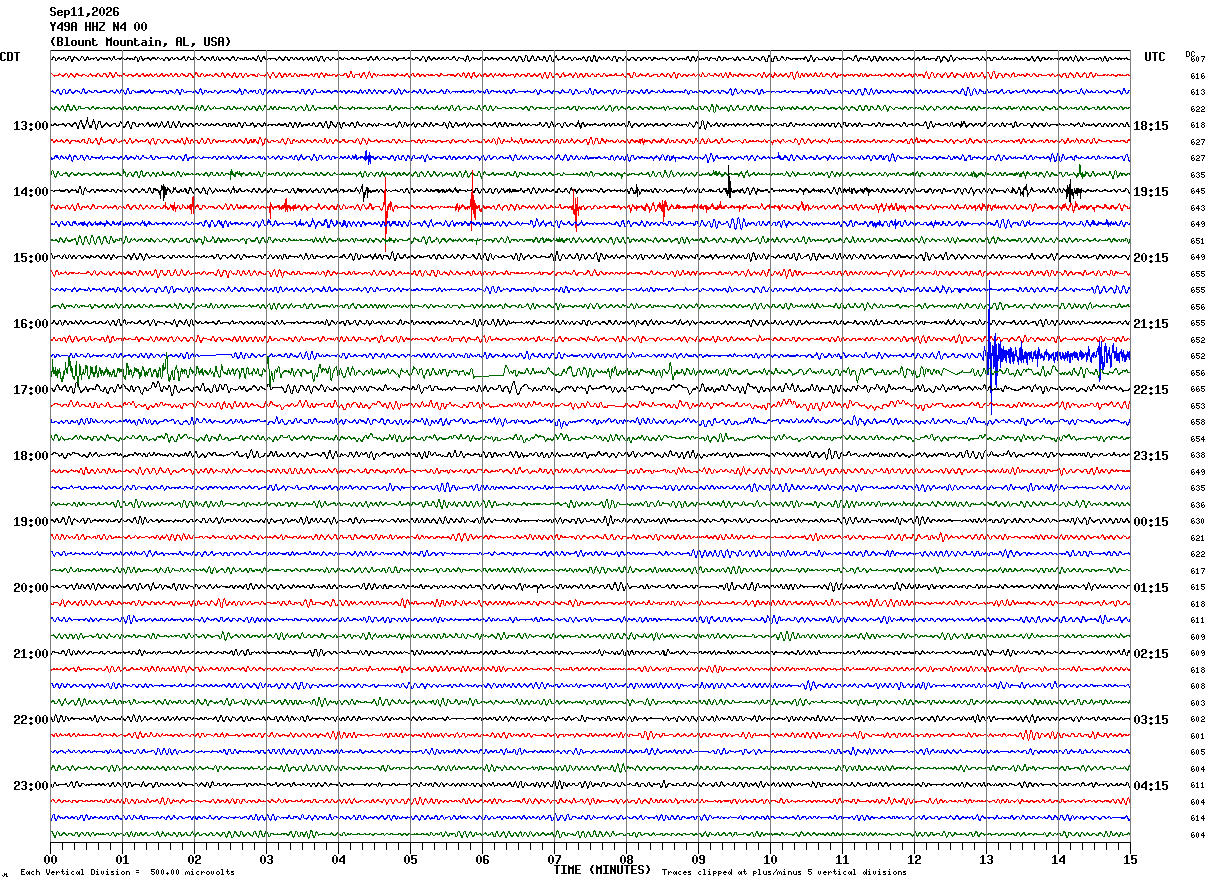
Task: Click the tall red spike near minute 6
Action: pos(473,200)
